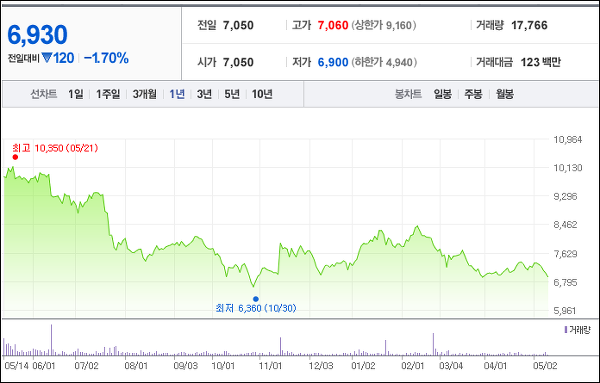Click the 최고 10,350 (05/21) label

coord(55,148)
